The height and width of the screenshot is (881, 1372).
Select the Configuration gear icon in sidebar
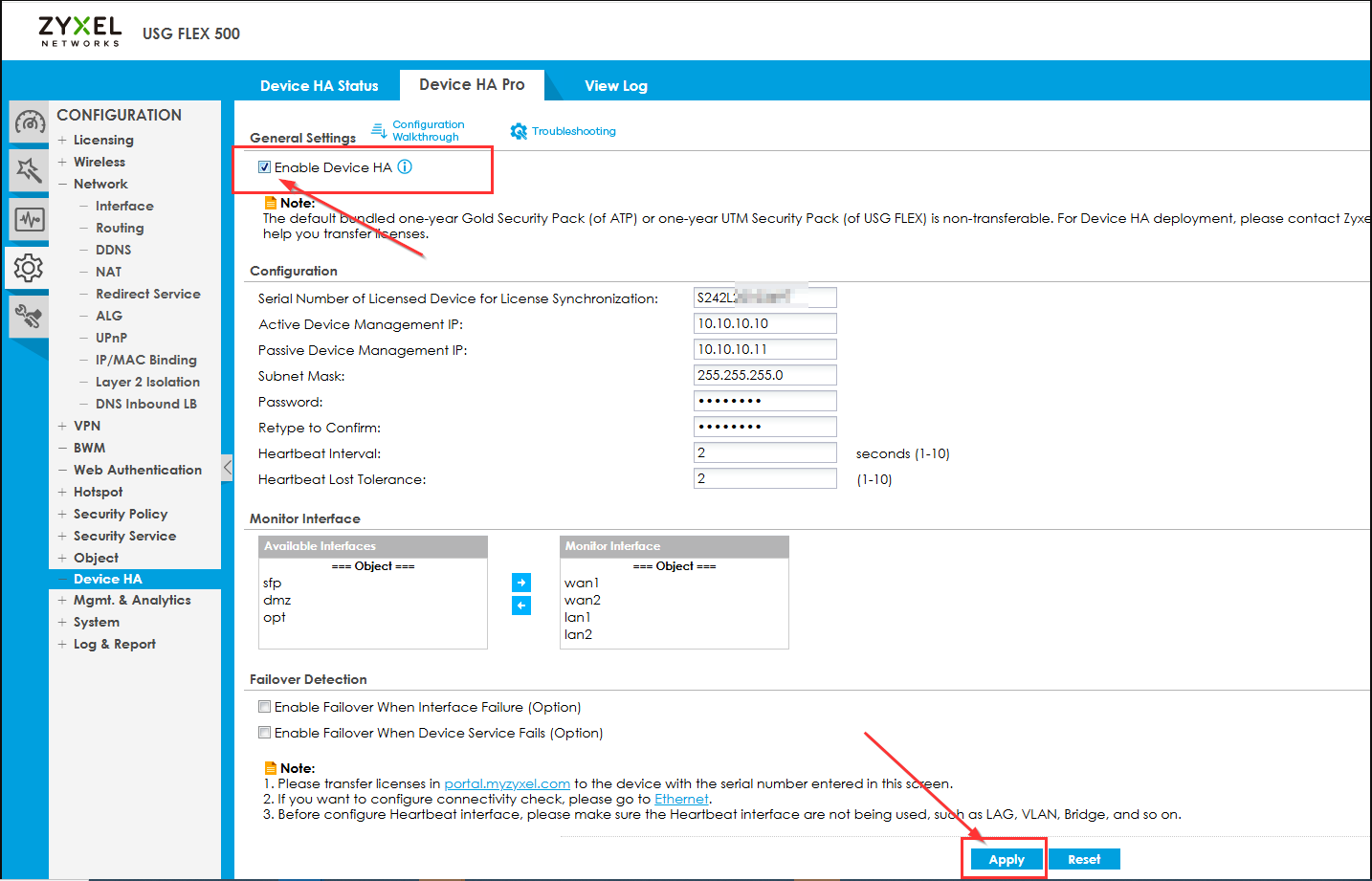click(29, 269)
